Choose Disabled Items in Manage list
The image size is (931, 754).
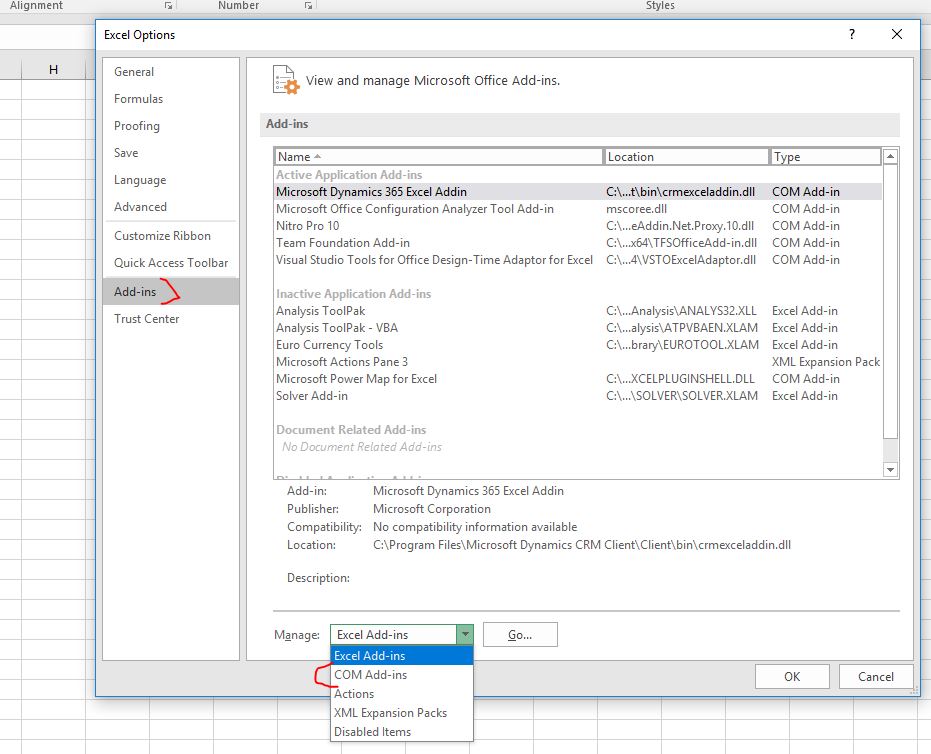(372, 732)
